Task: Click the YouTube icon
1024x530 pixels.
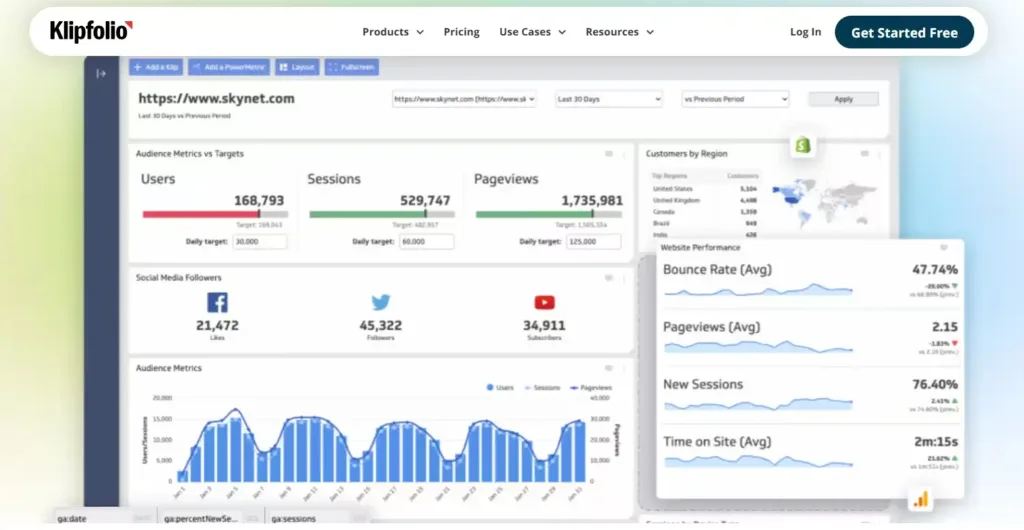Action: (545, 302)
